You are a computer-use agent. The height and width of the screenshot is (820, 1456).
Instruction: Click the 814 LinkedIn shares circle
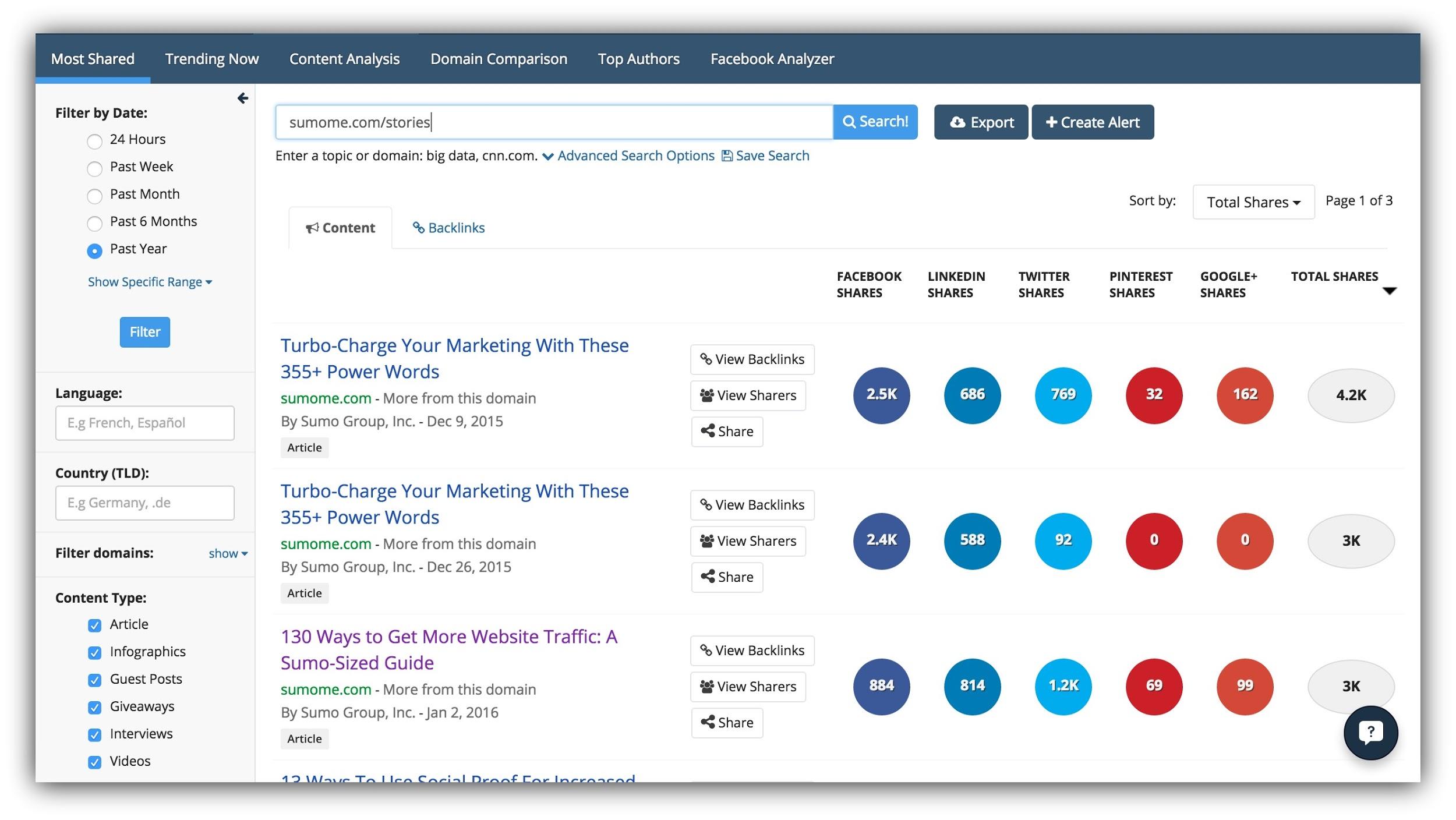click(972, 686)
